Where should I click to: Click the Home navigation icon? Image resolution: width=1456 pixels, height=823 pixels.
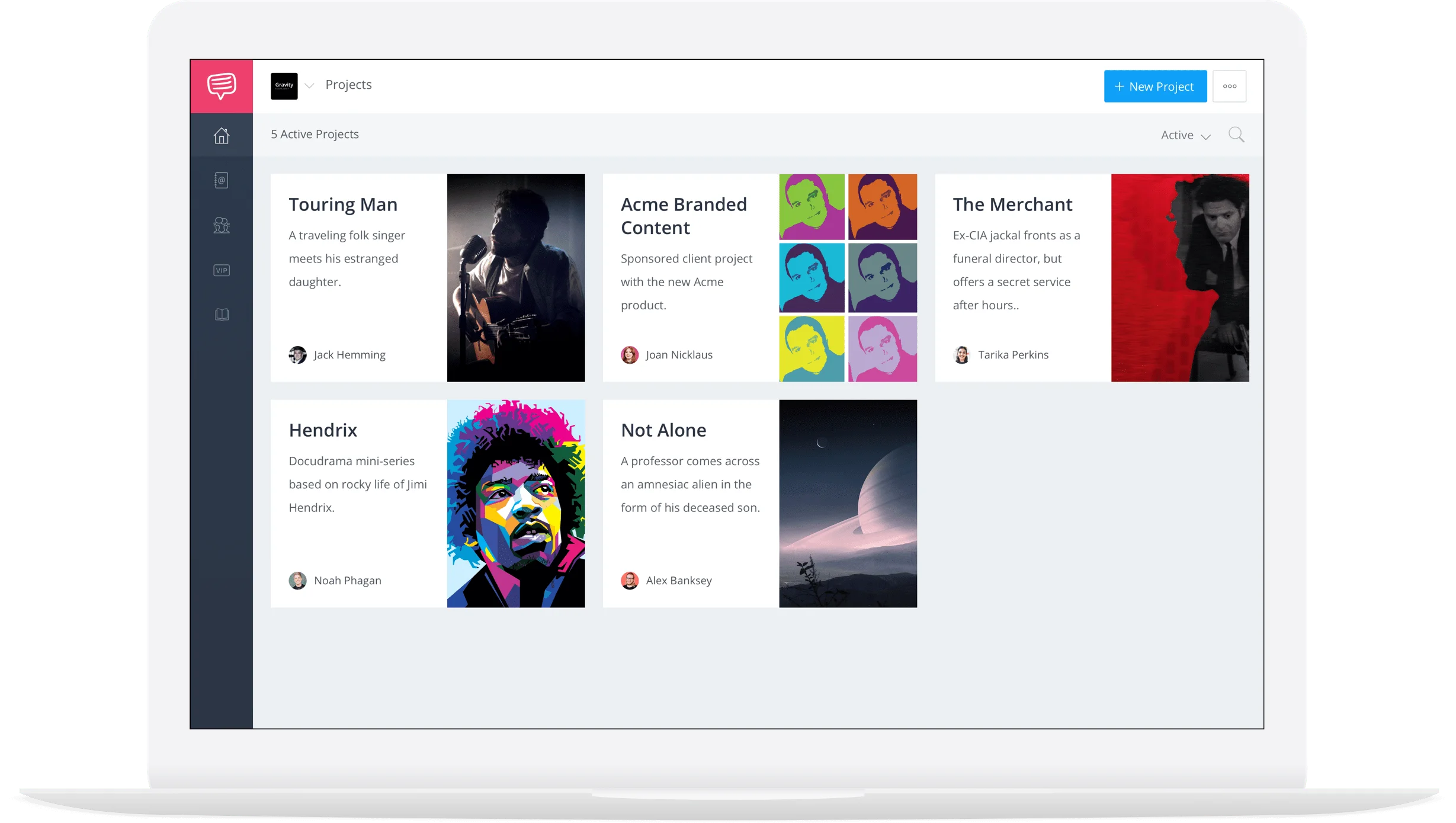tap(222, 134)
